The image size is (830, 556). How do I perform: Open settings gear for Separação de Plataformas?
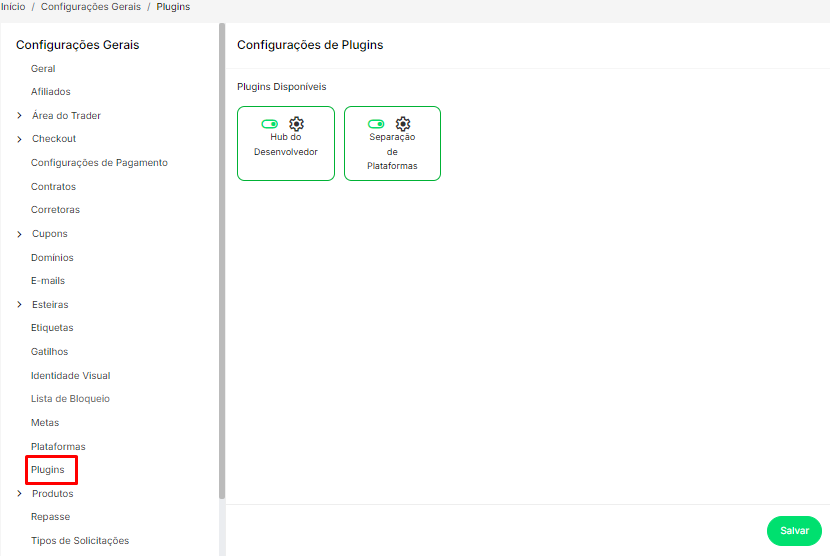403,124
